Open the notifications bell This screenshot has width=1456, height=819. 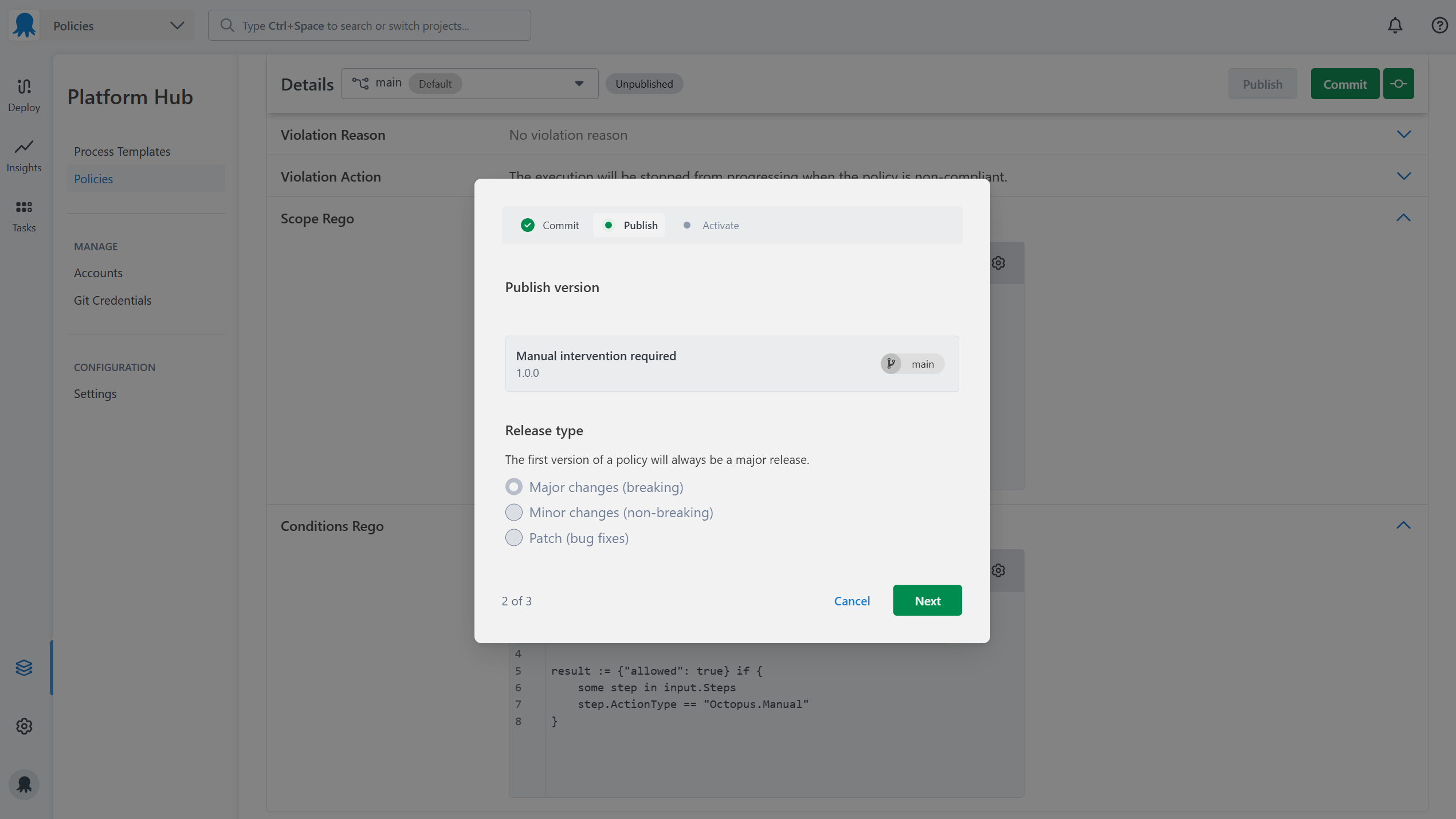(1395, 25)
